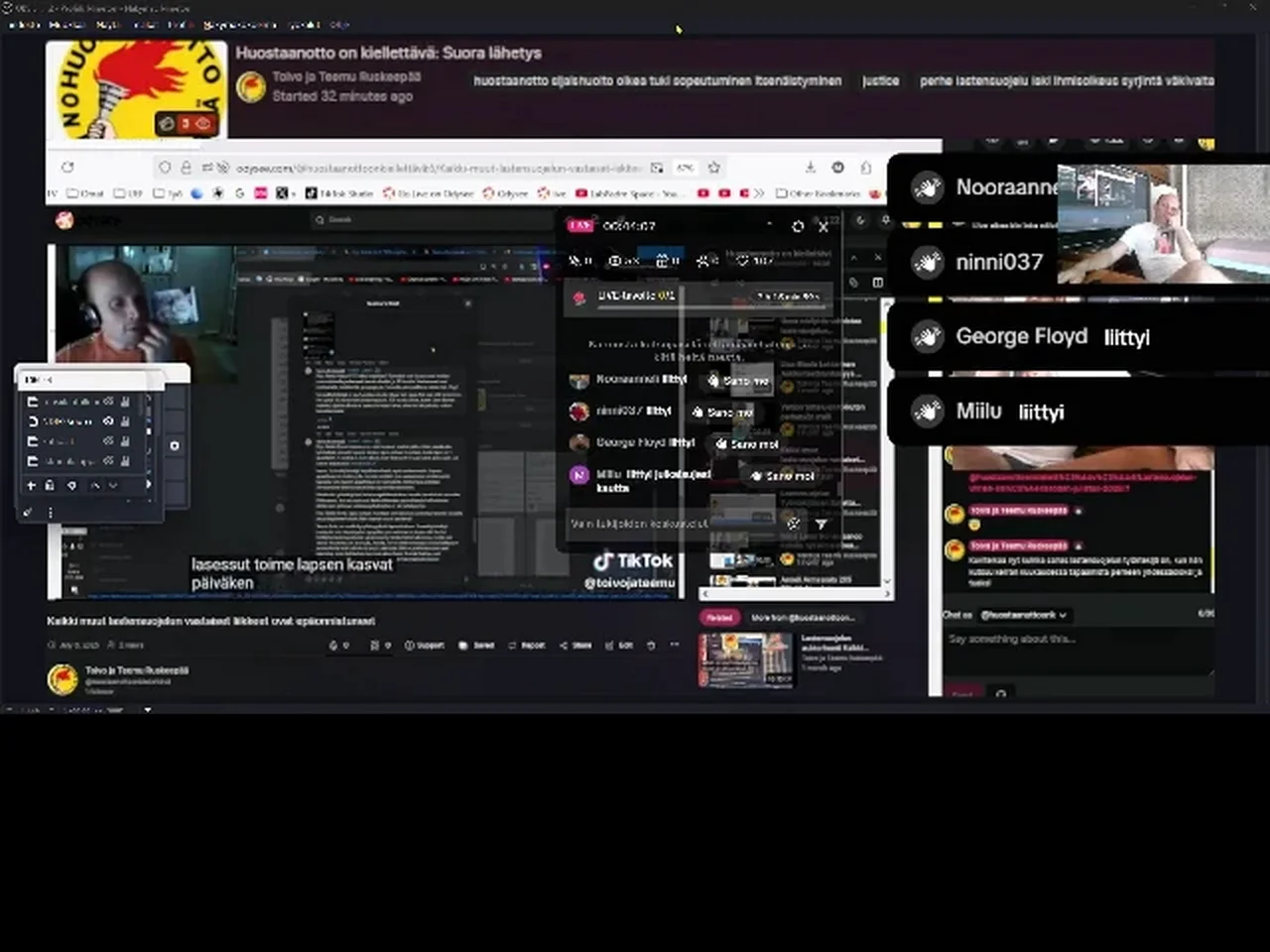The width and height of the screenshot is (1270, 952).
Task: Toggle eye visibility of third source row
Action: pos(109,441)
